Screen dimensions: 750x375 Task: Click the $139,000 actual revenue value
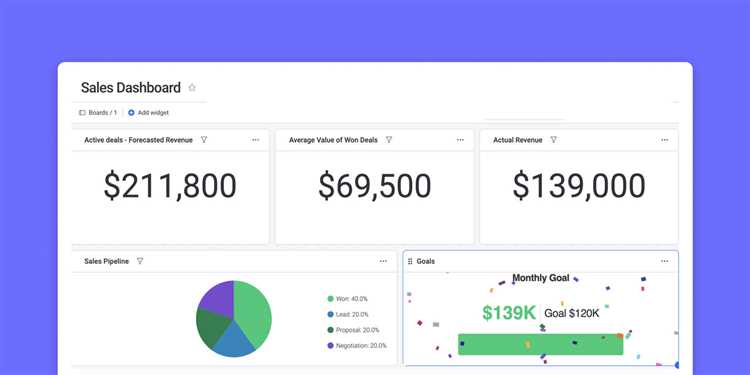[x=579, y=186]
